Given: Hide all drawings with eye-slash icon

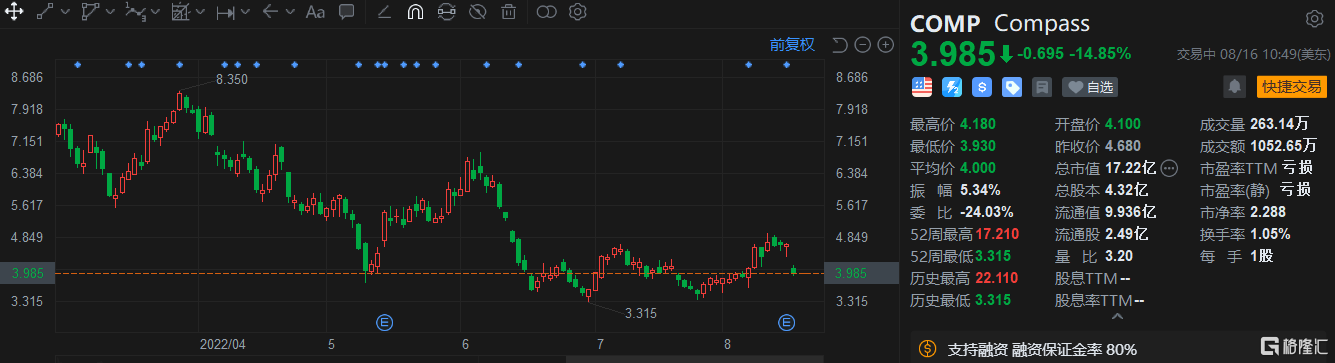Looking at the screenshot, I should pyautogui.click(x=477, y=13).
